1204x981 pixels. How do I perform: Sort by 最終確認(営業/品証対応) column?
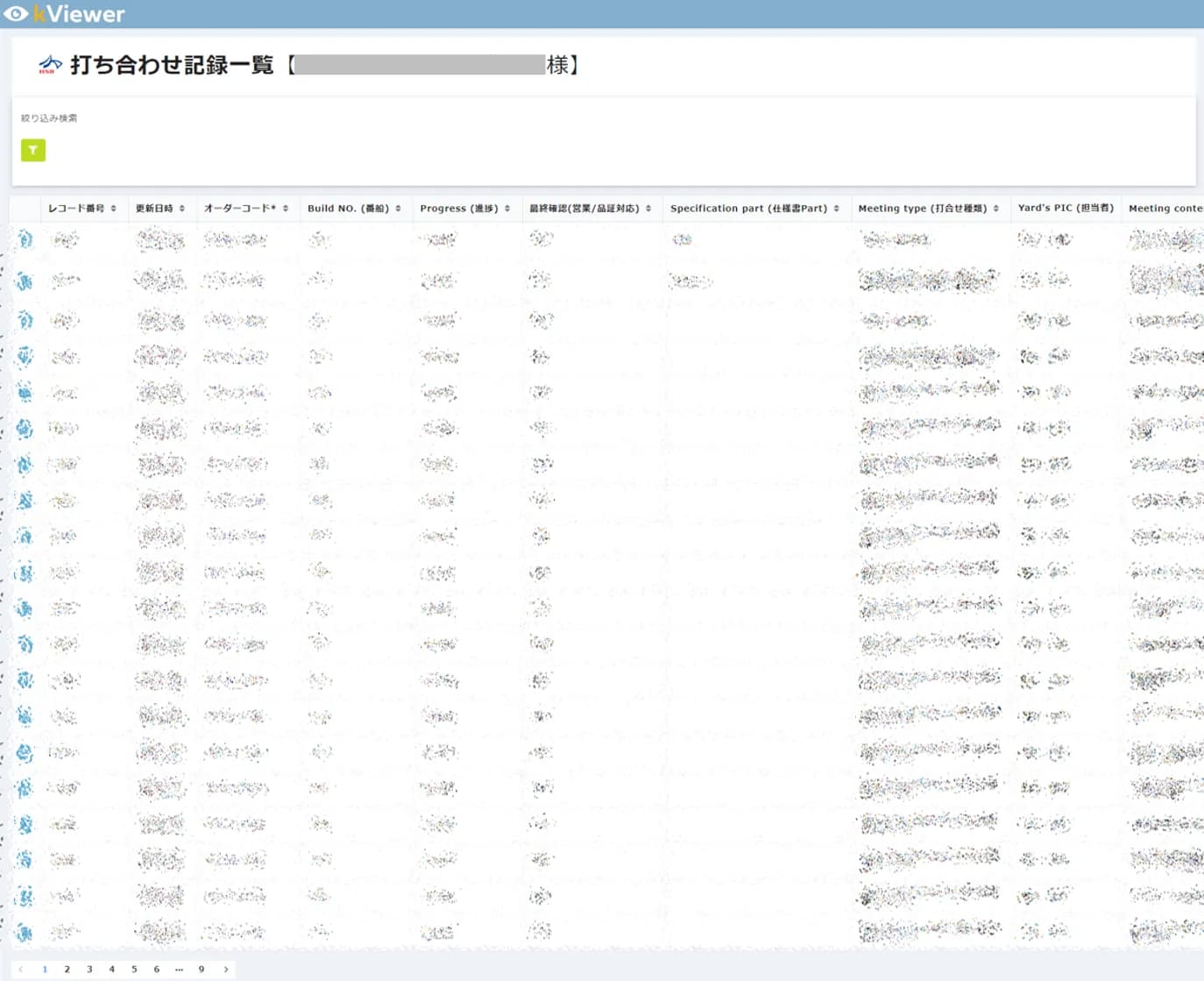pos(590,209)
